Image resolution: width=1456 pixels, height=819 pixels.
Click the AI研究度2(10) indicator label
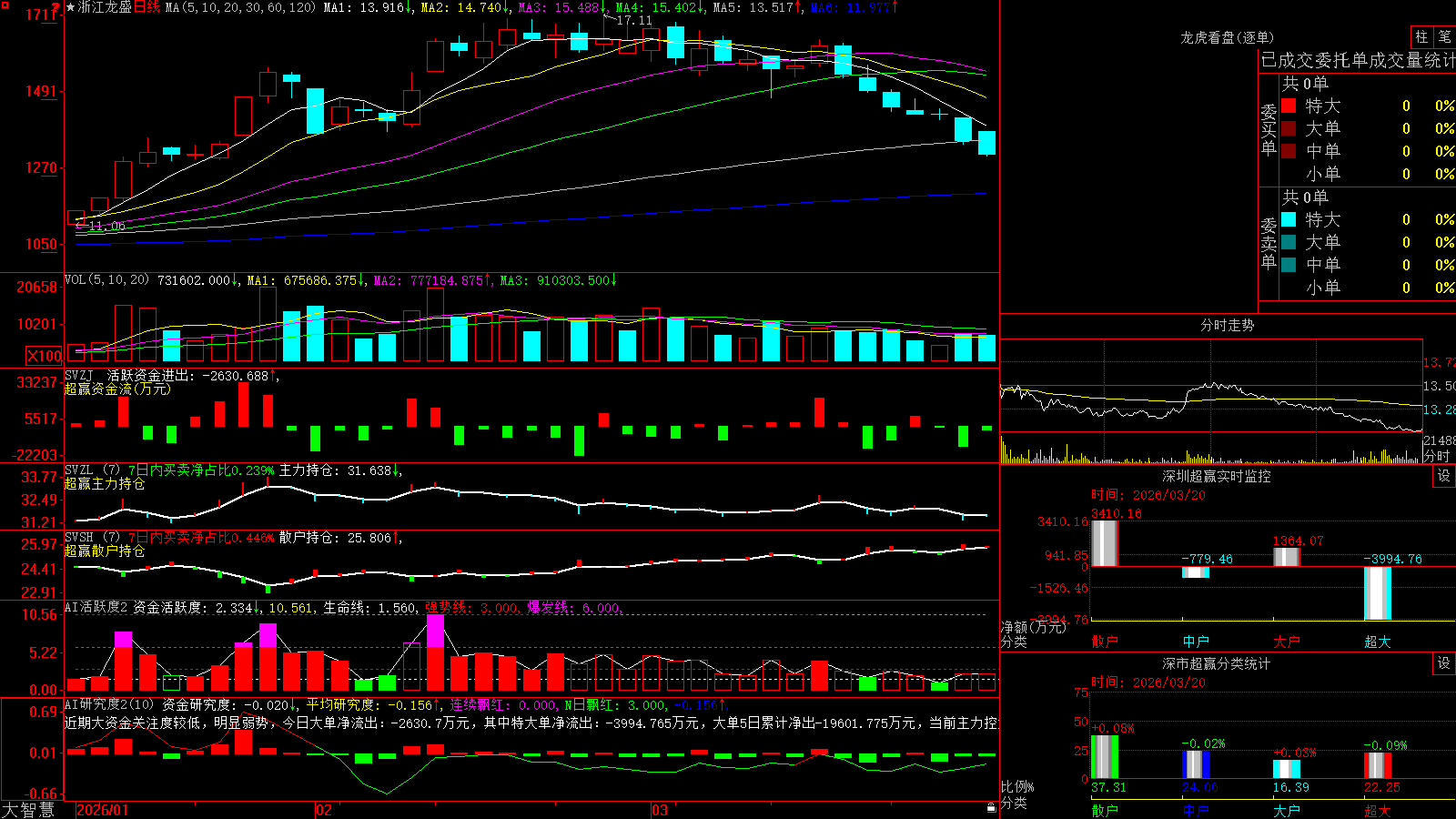(109, 704)
